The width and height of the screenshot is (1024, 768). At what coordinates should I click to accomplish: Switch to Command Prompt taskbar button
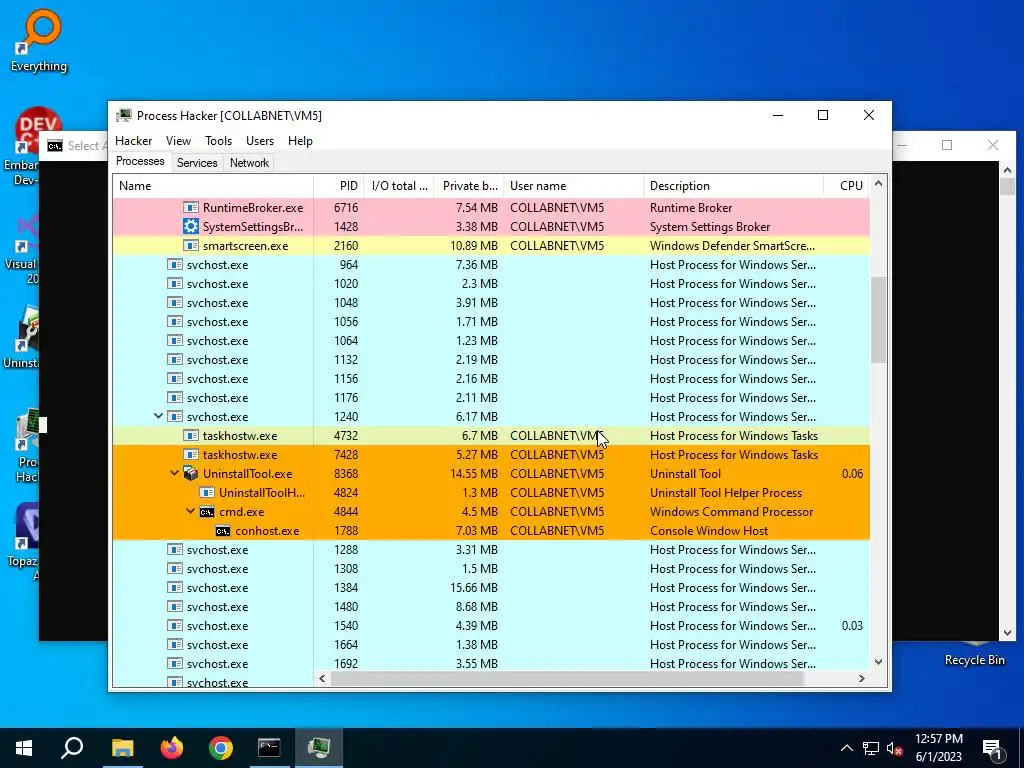269,748
